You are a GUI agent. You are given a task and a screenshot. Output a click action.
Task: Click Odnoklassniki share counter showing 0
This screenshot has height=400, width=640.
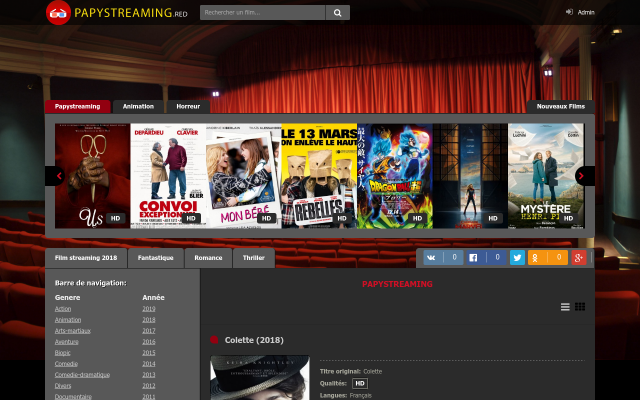(x=558, y=258)
